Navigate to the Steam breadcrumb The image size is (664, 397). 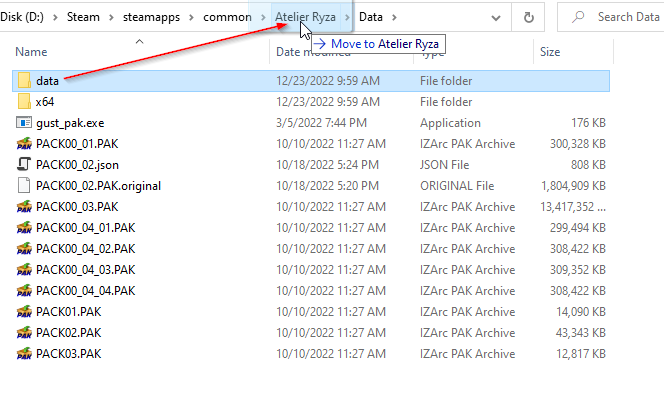[83, 17]
